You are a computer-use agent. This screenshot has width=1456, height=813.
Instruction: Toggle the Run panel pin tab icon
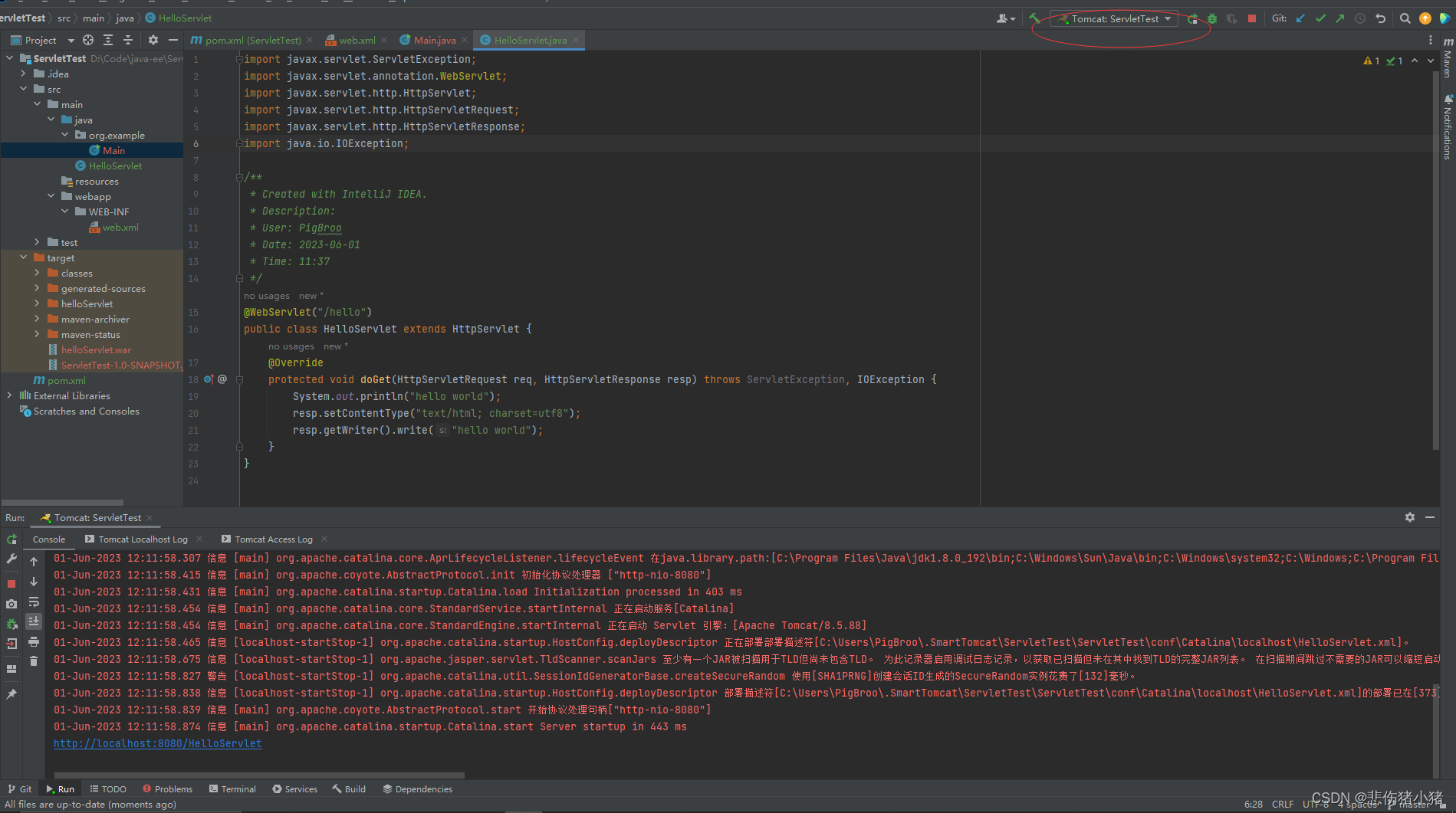(12, 694)
